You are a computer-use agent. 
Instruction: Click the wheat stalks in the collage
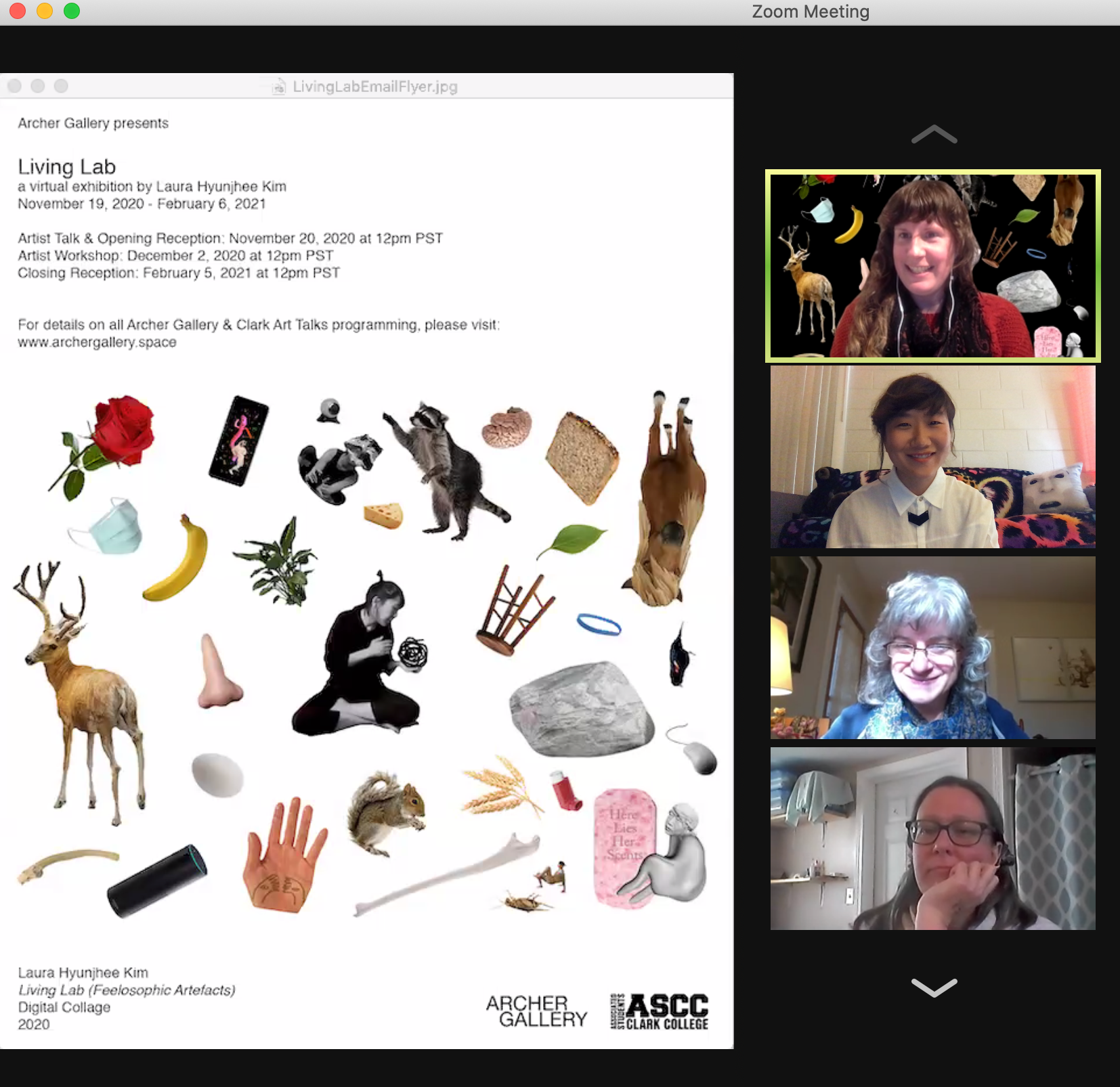(x=502, y=787)
